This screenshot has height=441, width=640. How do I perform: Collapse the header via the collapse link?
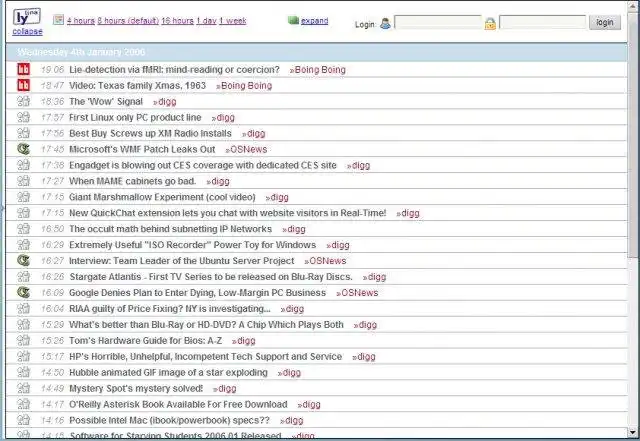pos(27,31)
